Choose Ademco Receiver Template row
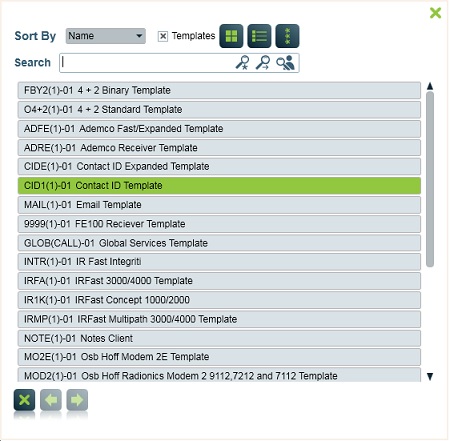The height and width of the screenshot is (441, 450). pyautogui.click(x=219, y=148)
